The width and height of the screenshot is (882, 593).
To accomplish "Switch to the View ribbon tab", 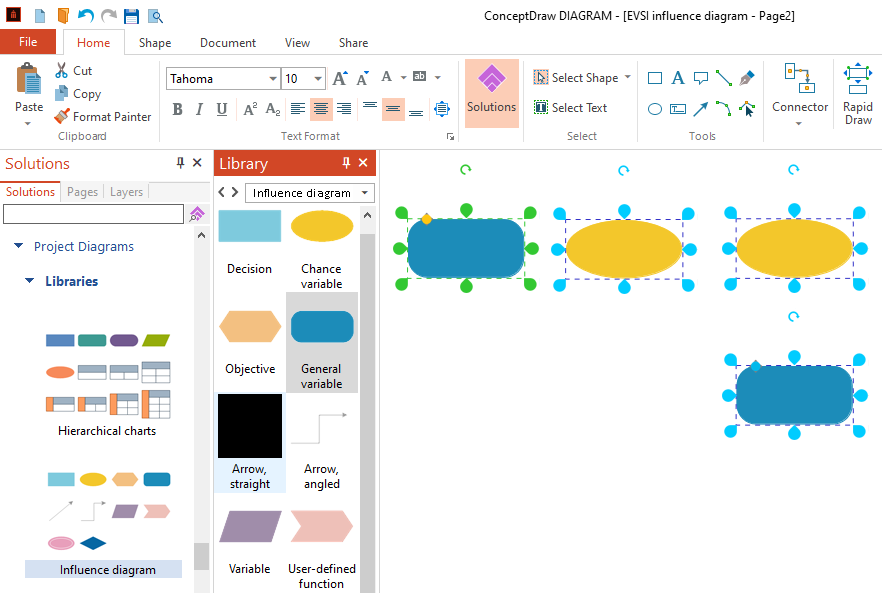I will tap(297, 43).
